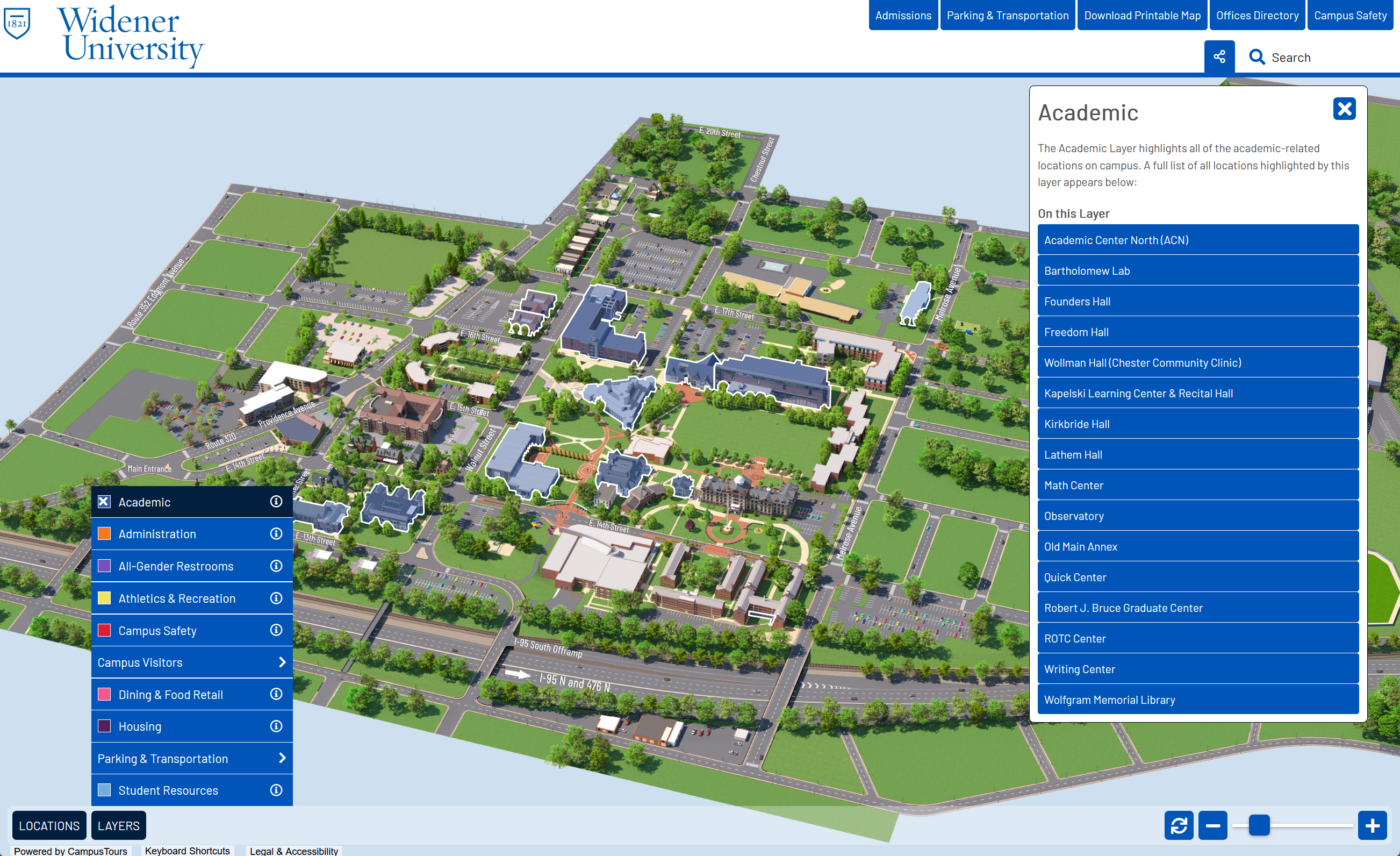The image size is (1400, 856).
Task: Open info for Athletics & Recreation layer
Action: coord(276,598)
